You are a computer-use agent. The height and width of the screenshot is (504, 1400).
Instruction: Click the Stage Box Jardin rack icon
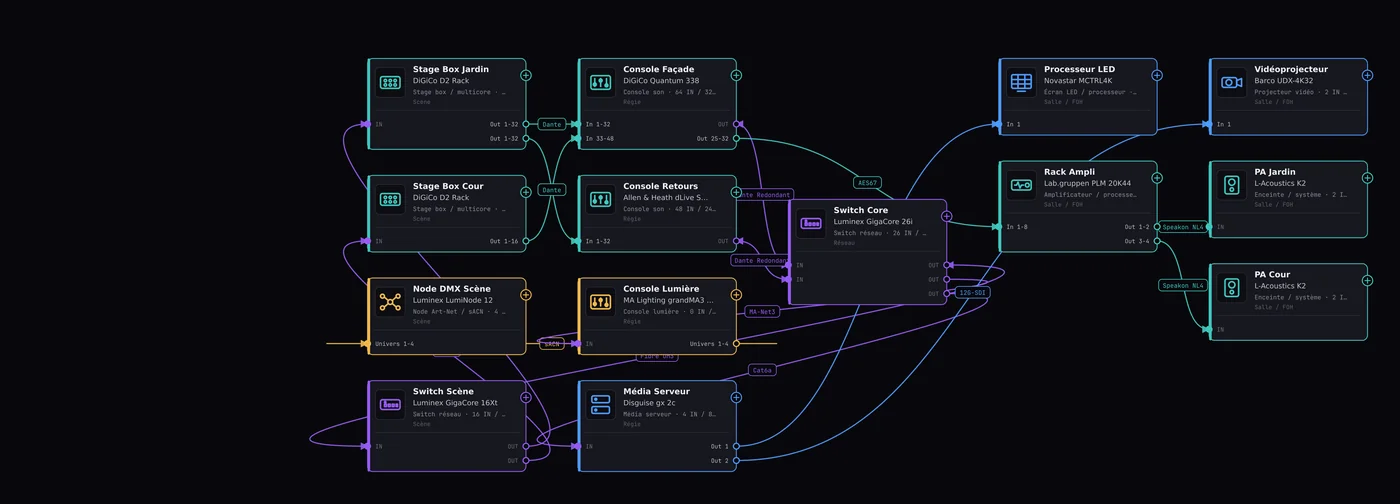click(391, 82)
